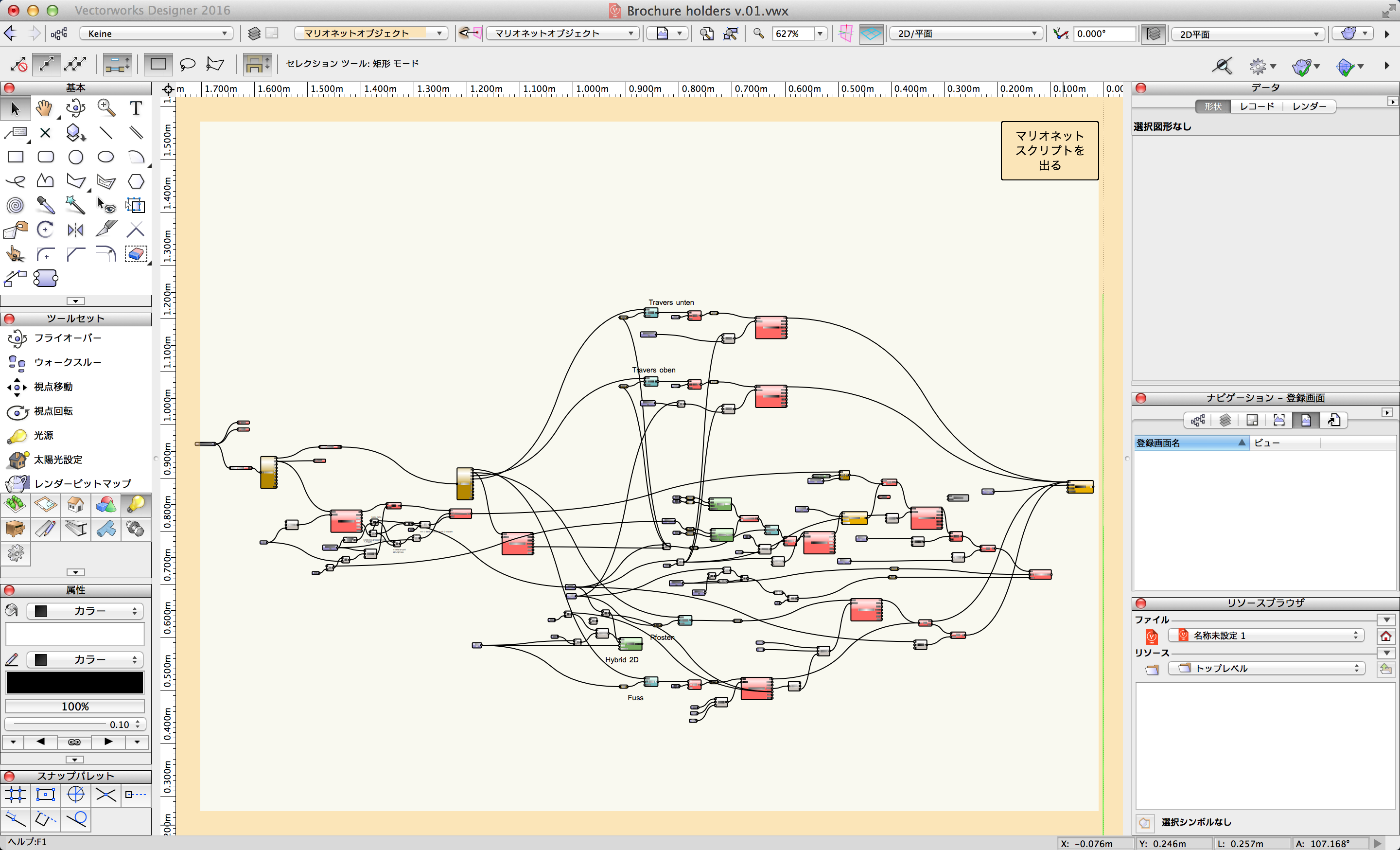Select the Hexagon polygon tool
The image size is (1400, 850).
click(x=136, y=181)
